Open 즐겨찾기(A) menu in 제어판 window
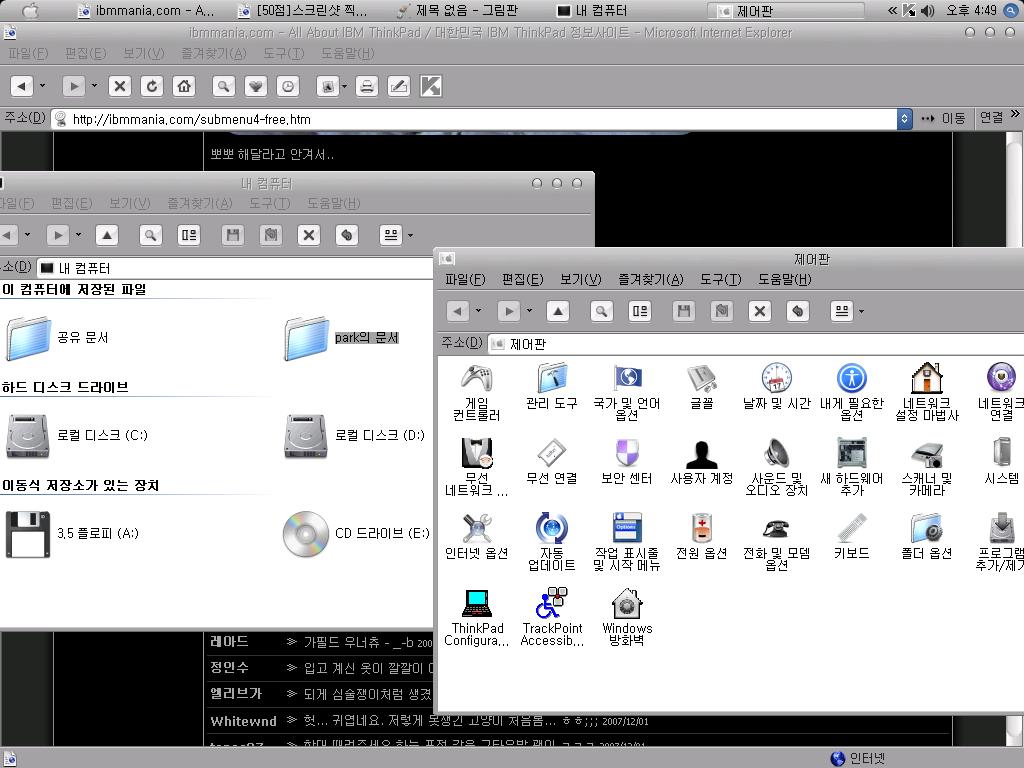The height and width of the screenshot is (768, 1024). [x=650, y=280]
